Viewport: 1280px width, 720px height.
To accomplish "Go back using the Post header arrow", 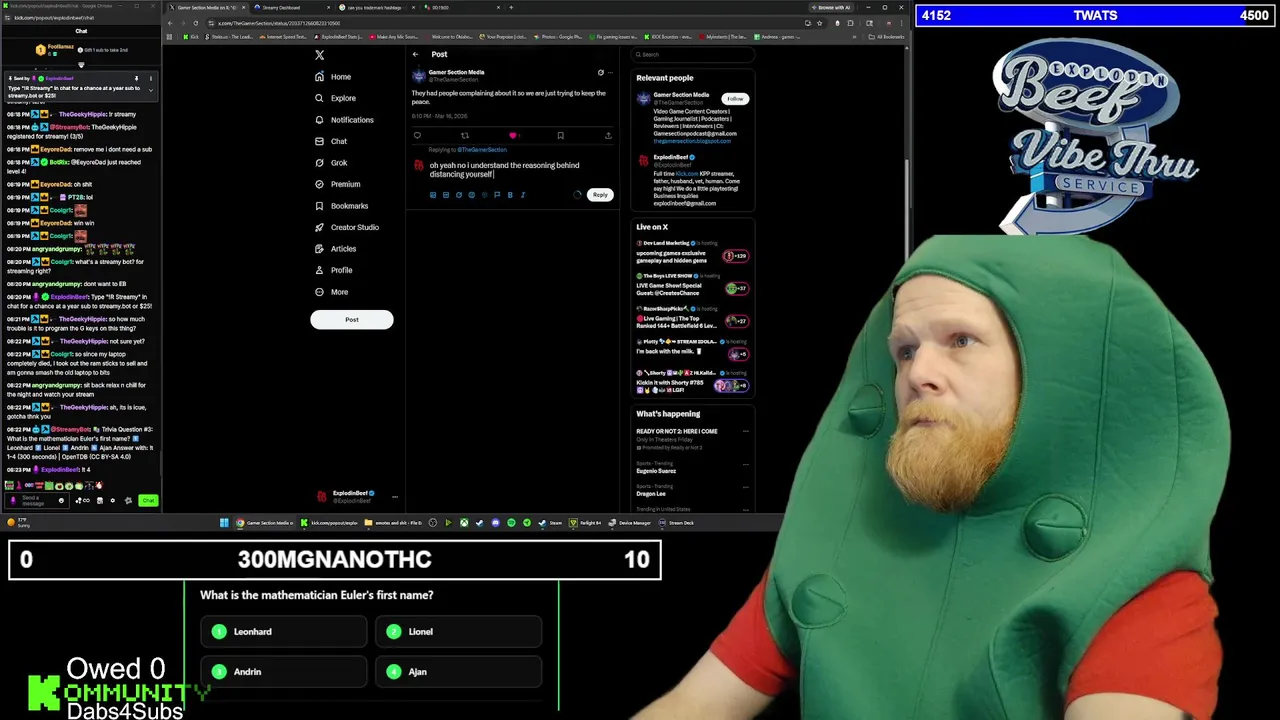I will tap(415, 54).
